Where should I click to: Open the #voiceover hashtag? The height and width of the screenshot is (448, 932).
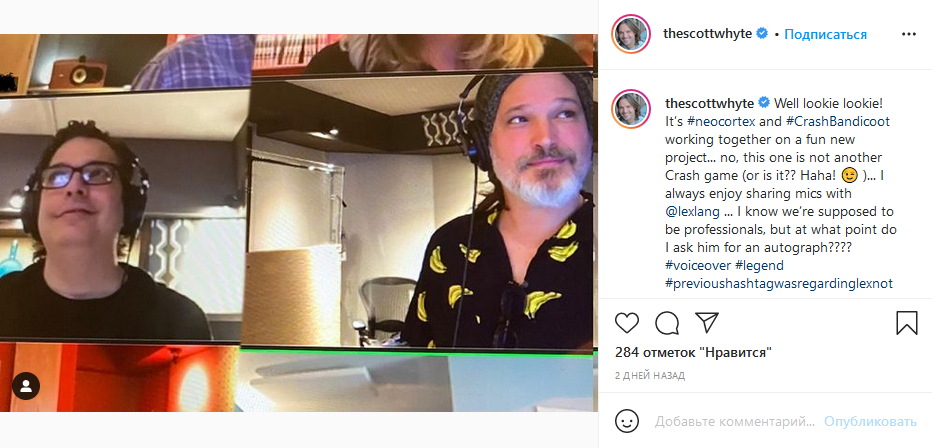[x=698, y=266]
